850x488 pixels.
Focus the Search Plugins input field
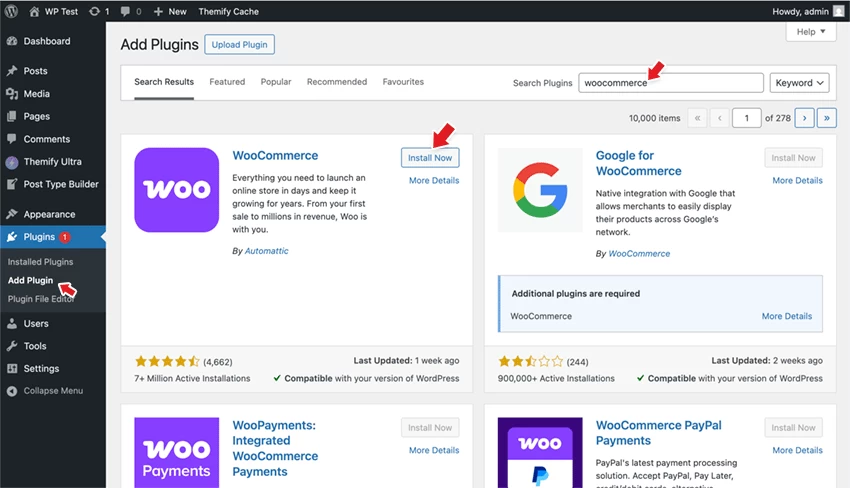671,83
